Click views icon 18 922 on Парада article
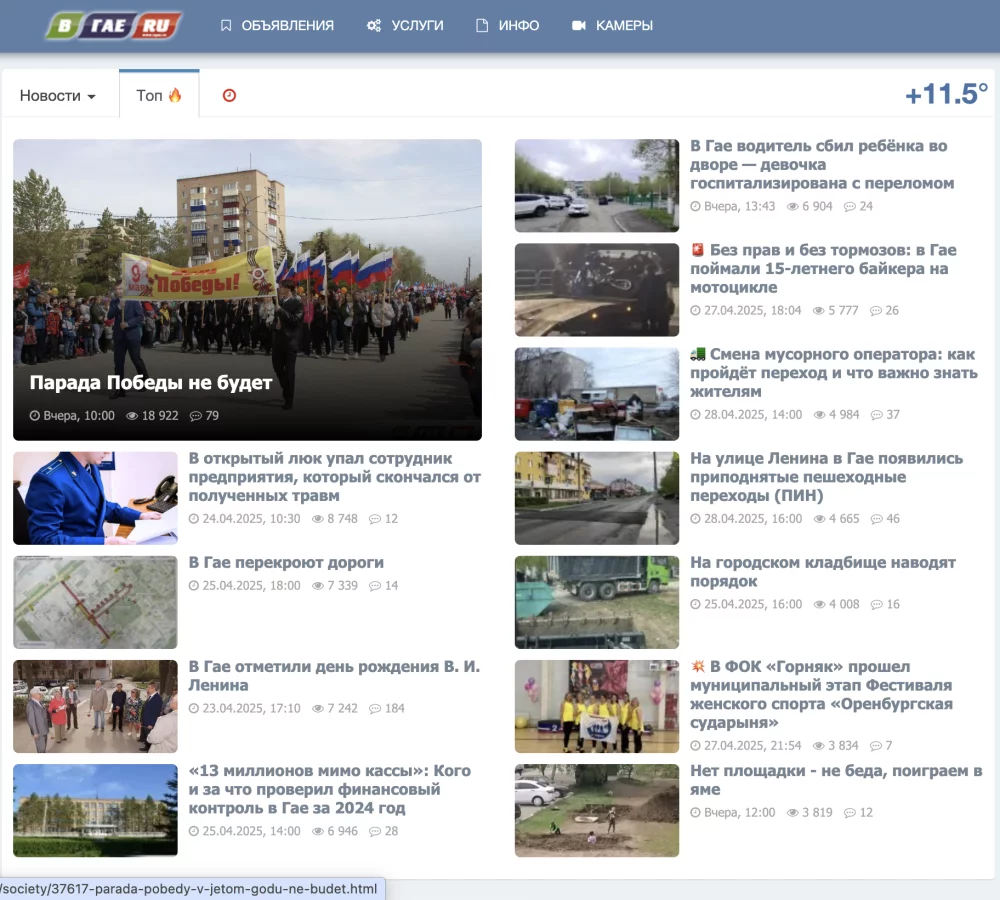 click(132, 416)
